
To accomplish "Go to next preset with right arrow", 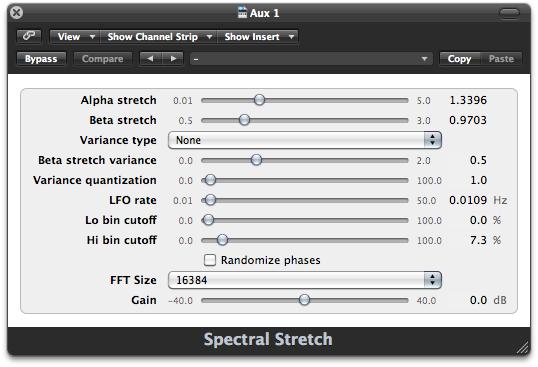I will (x=173, y=59).
